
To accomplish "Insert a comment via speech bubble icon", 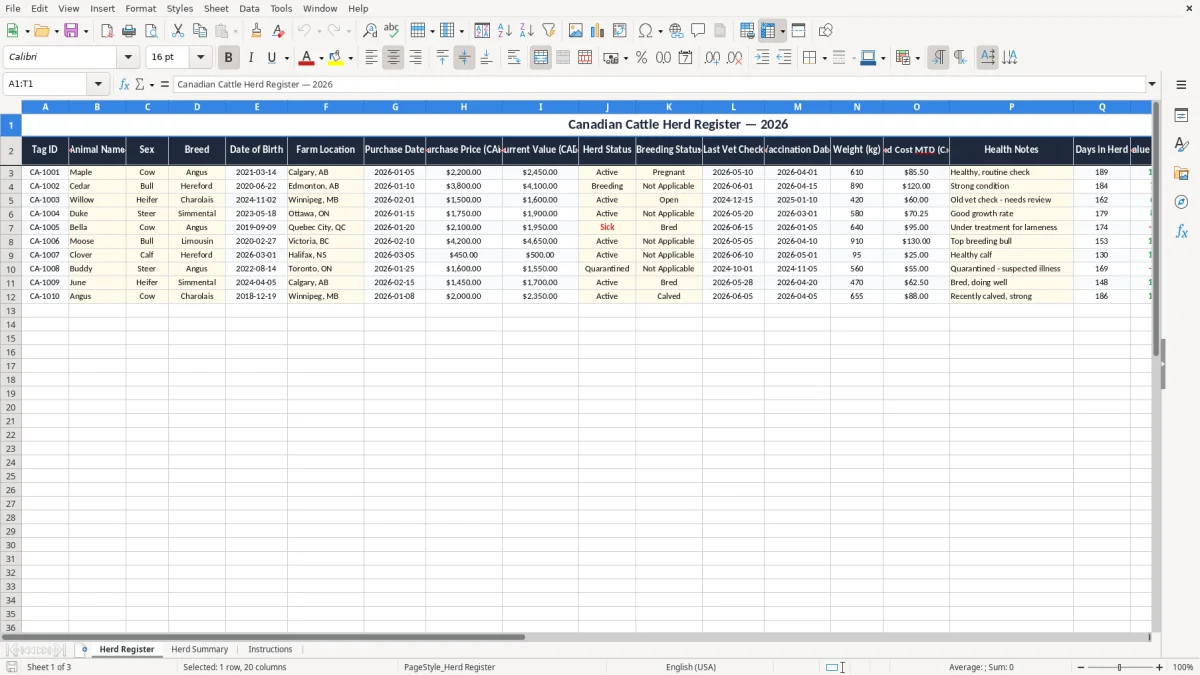I will point(698,31).
